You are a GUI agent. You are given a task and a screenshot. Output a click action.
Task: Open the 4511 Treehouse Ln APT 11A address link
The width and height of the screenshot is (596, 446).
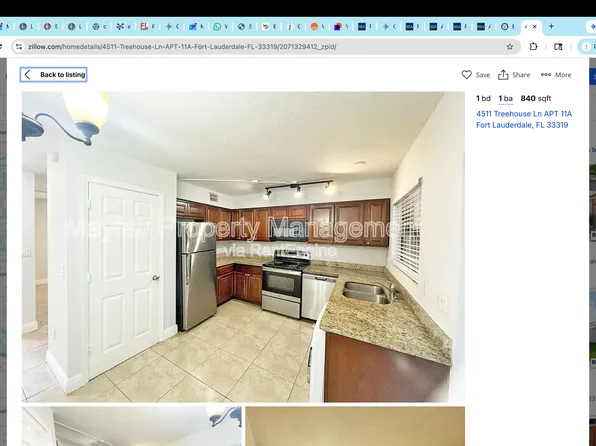(x=524, y=119)
